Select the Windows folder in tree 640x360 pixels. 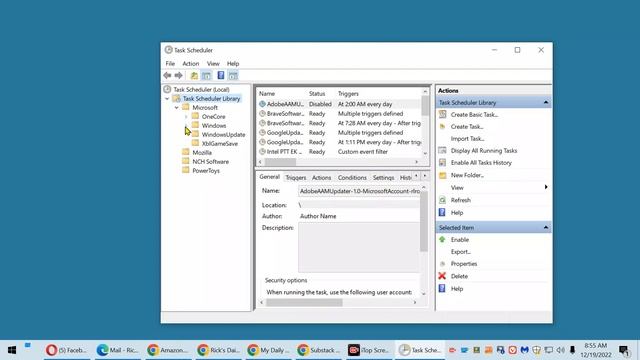tap(214, 126)
